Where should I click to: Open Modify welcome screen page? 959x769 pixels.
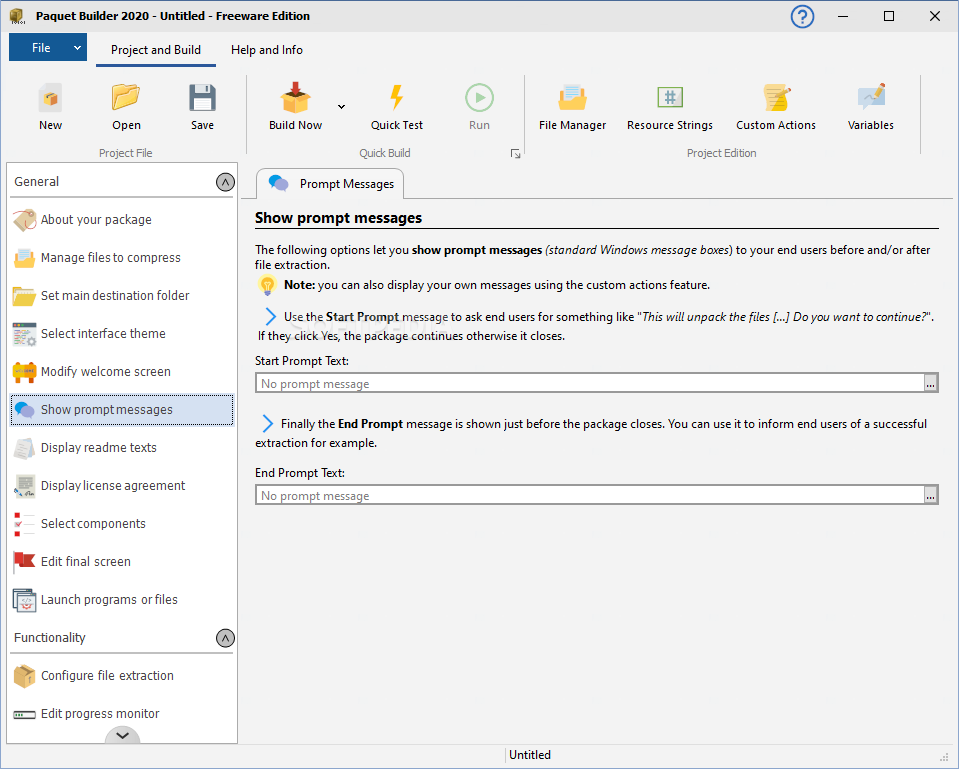click(x=122, y=371)
